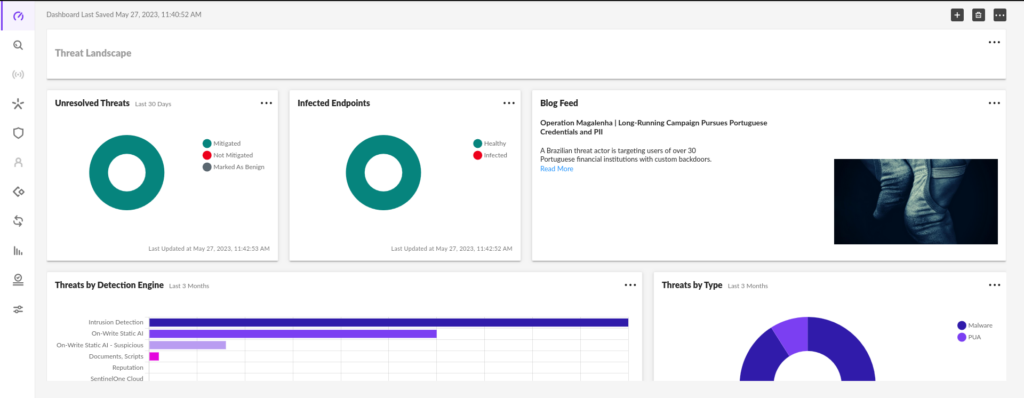
Task: Open the Sentinels shield icon in sidebar
Action: [x=18, y=133]
